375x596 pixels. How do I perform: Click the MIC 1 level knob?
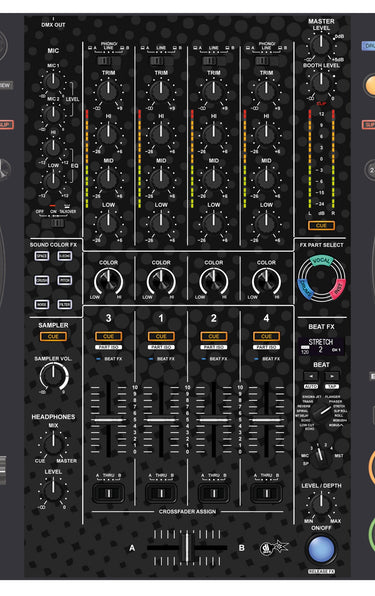pyautogui.click(x=53, y=81)
